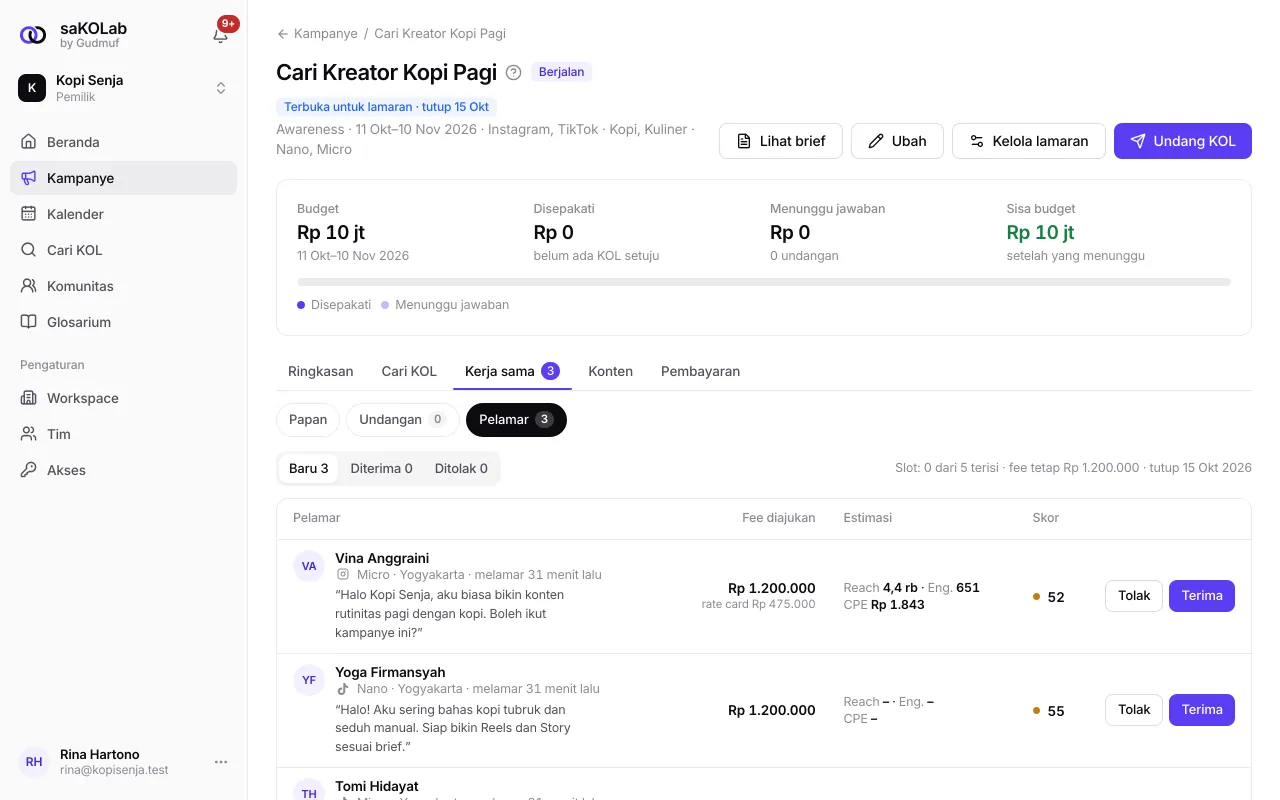Open the Ringkasan tab
This screenshot has height=800, width=1280.
[321, 371]
